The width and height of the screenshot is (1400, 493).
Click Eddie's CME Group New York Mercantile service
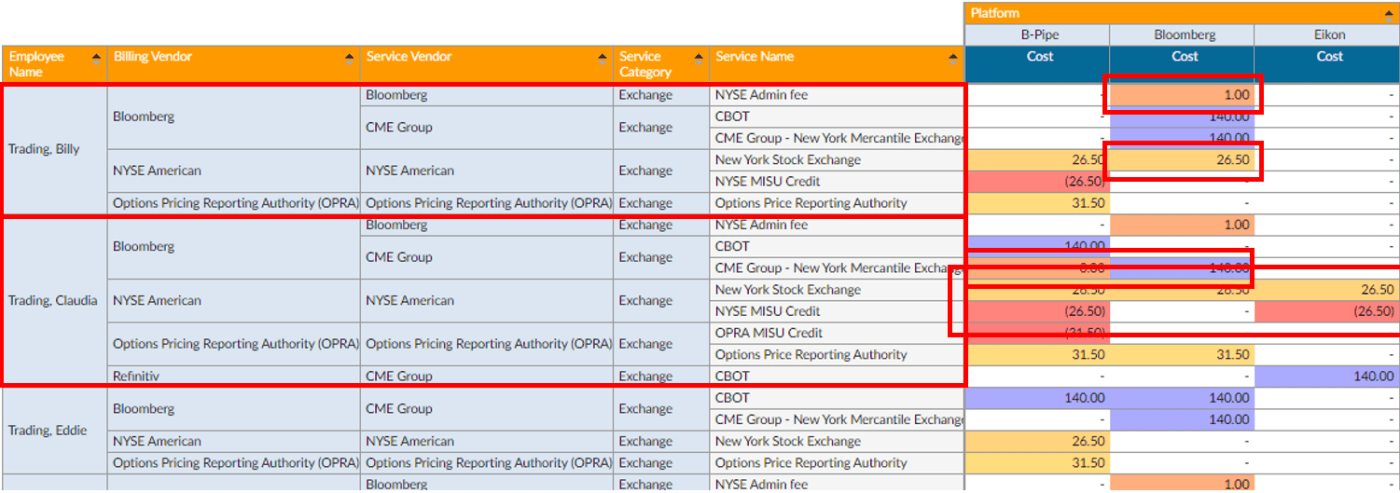click(837, 419)
